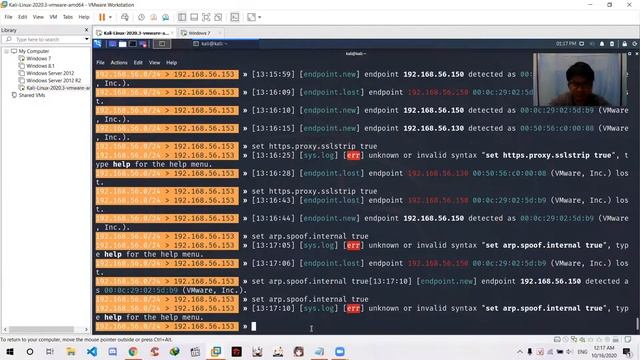The width and height of the screenshot is (640, 360).
Task: Open Task View on taskbar
Action: 50,351
